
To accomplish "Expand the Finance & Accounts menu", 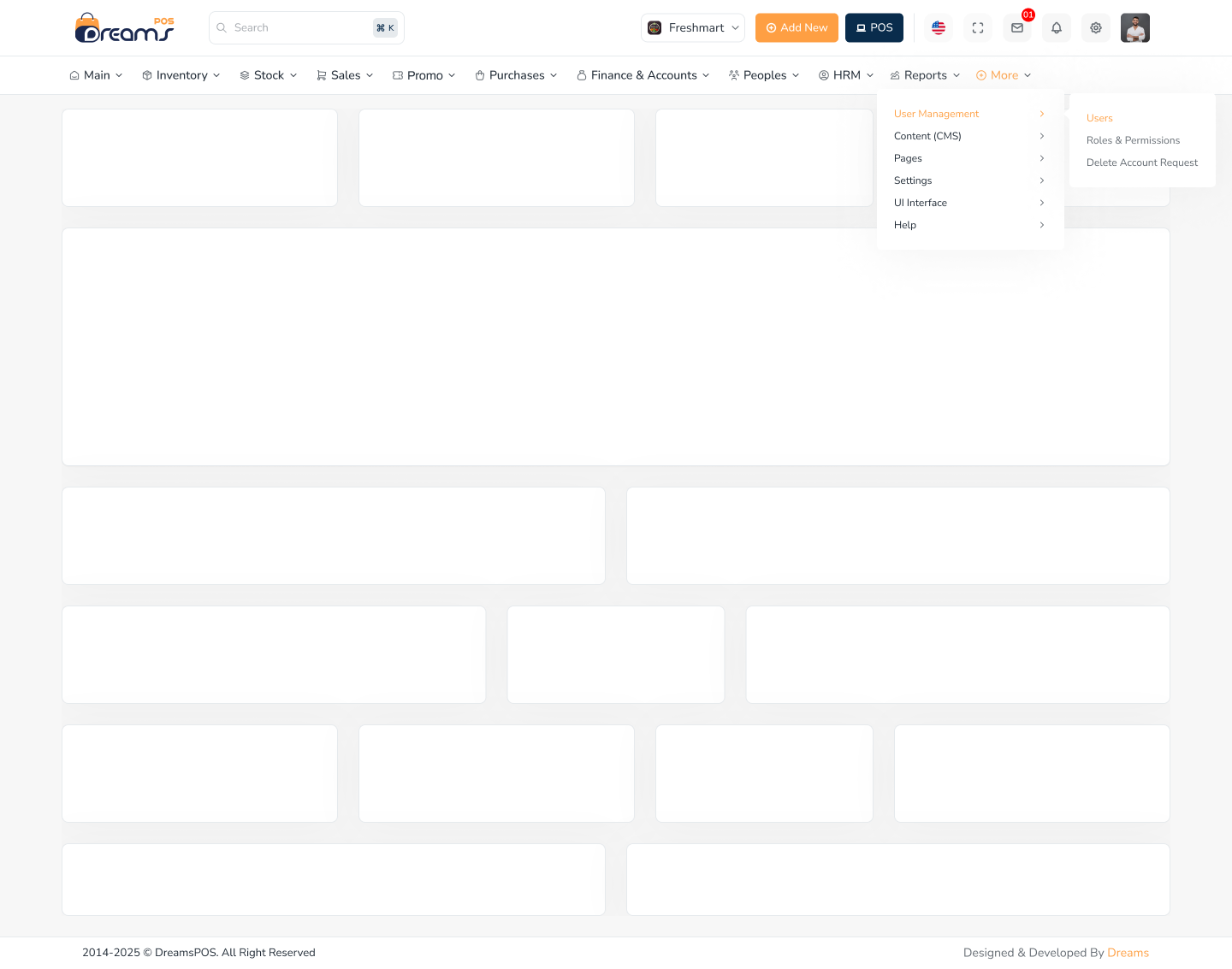I will (x=643, y=75).
